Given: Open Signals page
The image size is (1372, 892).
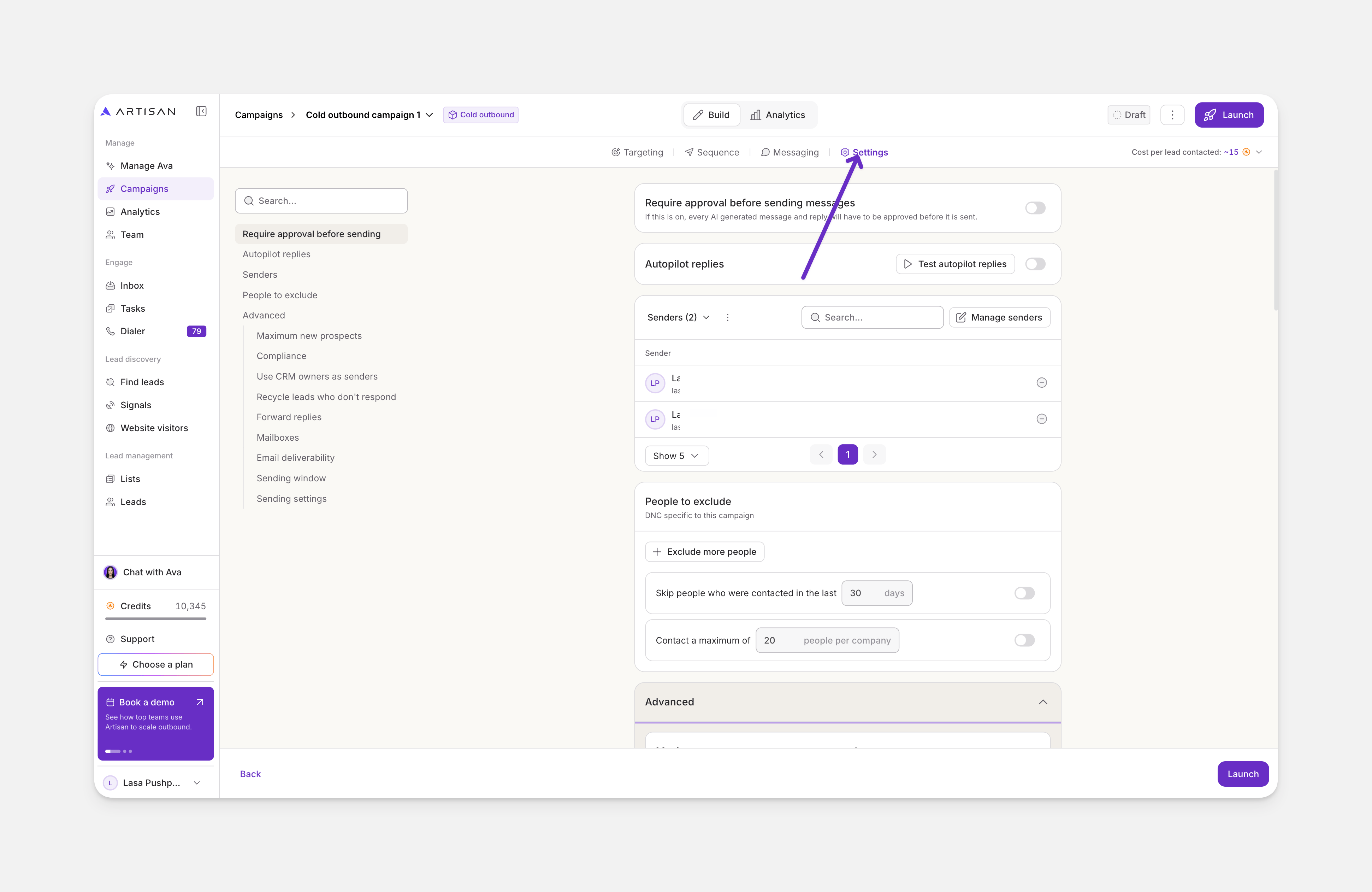Looking at the screenshot, I should [156, 405].
